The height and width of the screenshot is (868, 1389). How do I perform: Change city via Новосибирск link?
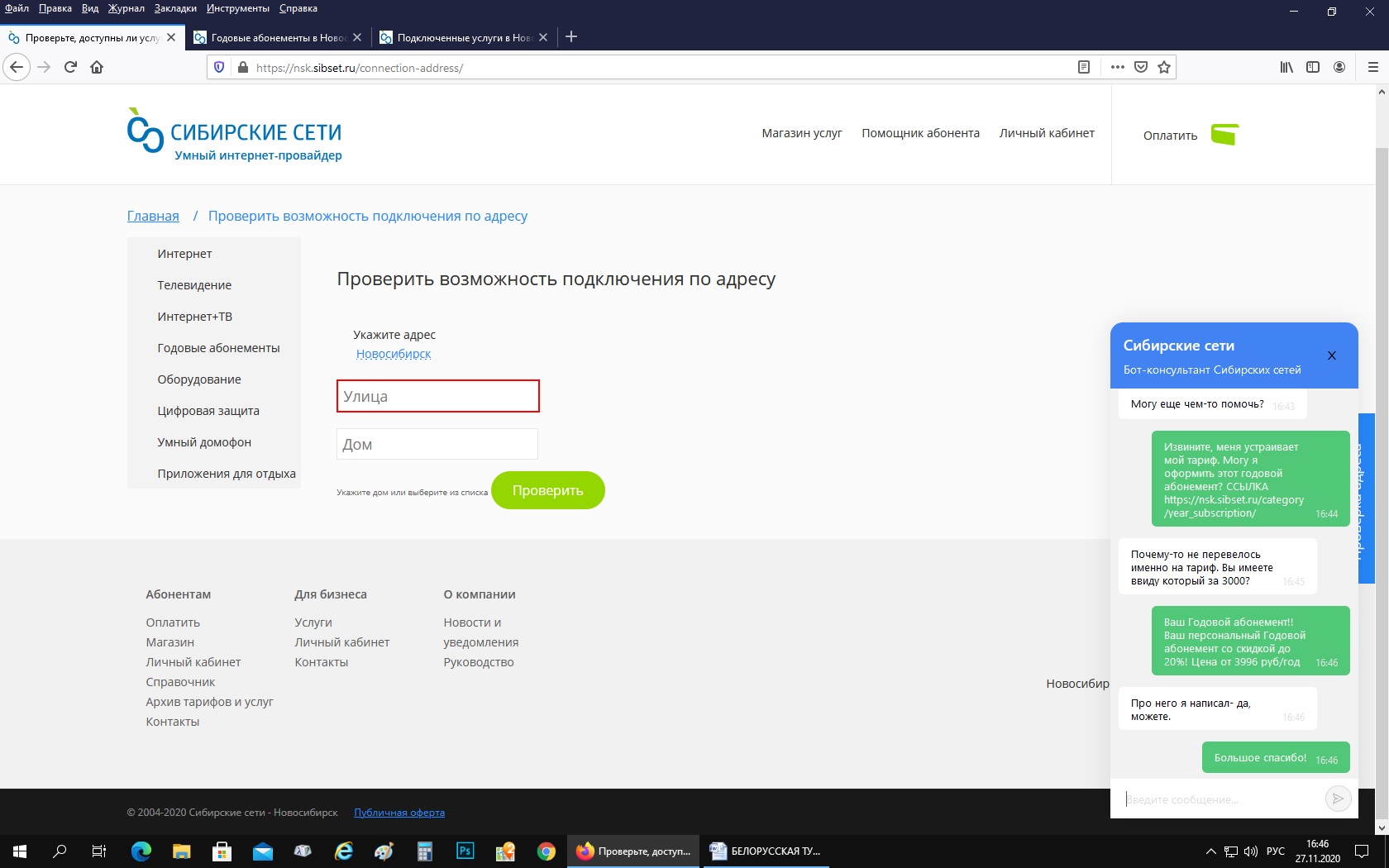click(x=394, y=354)
